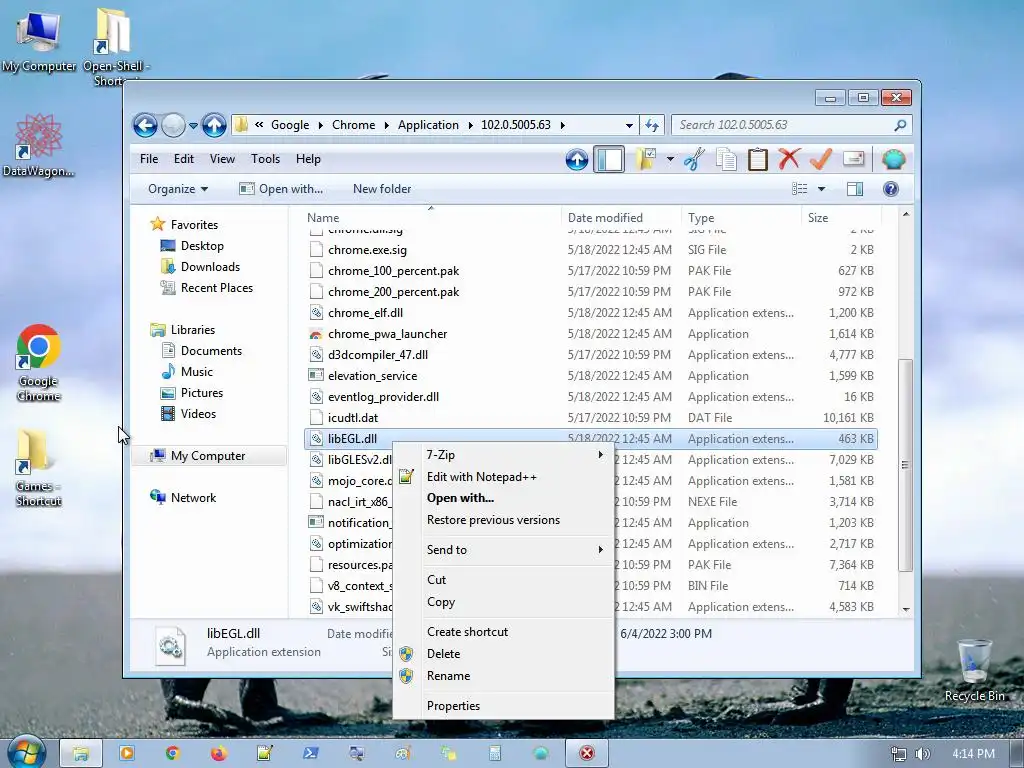The image size is (1024, 768).
Task: Click the clipboard Paste toolbar icon
Action: coord(758,159)
